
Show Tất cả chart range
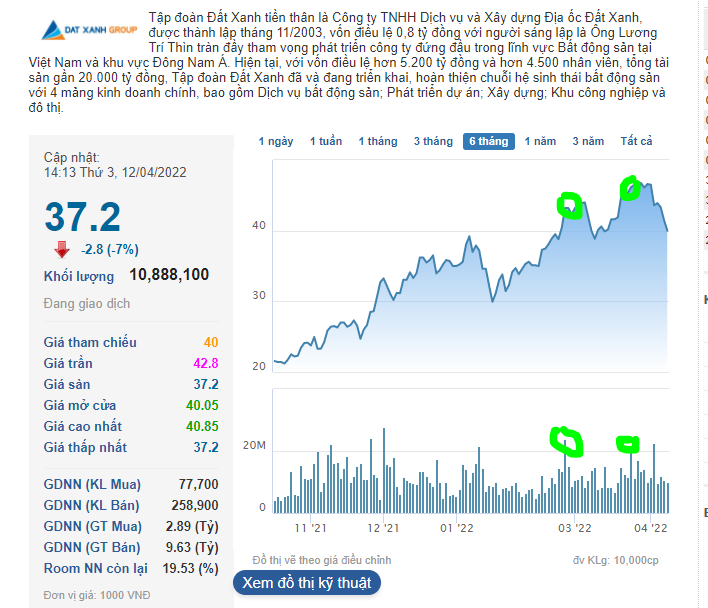click(636, 141)
